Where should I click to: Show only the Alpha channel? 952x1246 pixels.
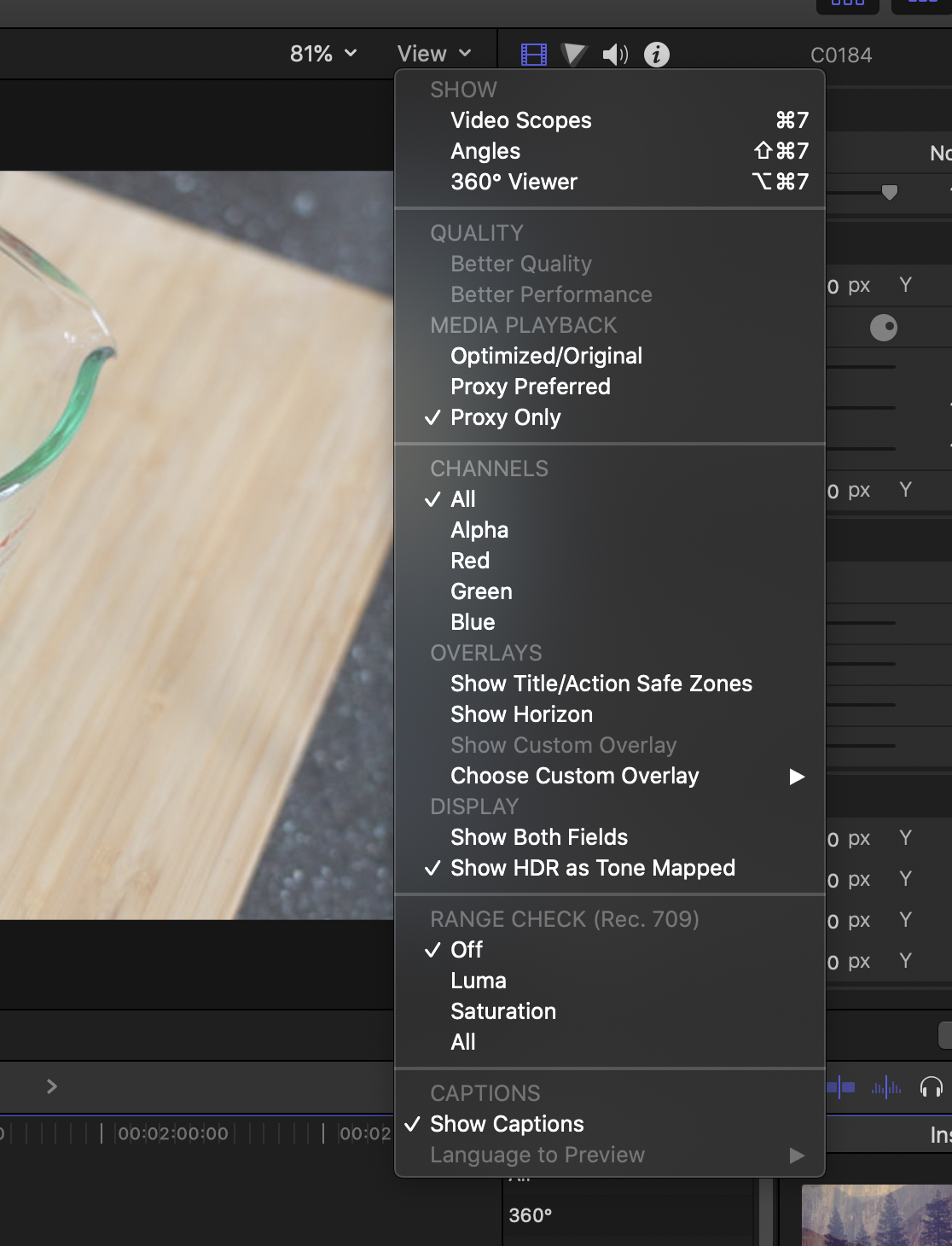(x=610, y=530)
